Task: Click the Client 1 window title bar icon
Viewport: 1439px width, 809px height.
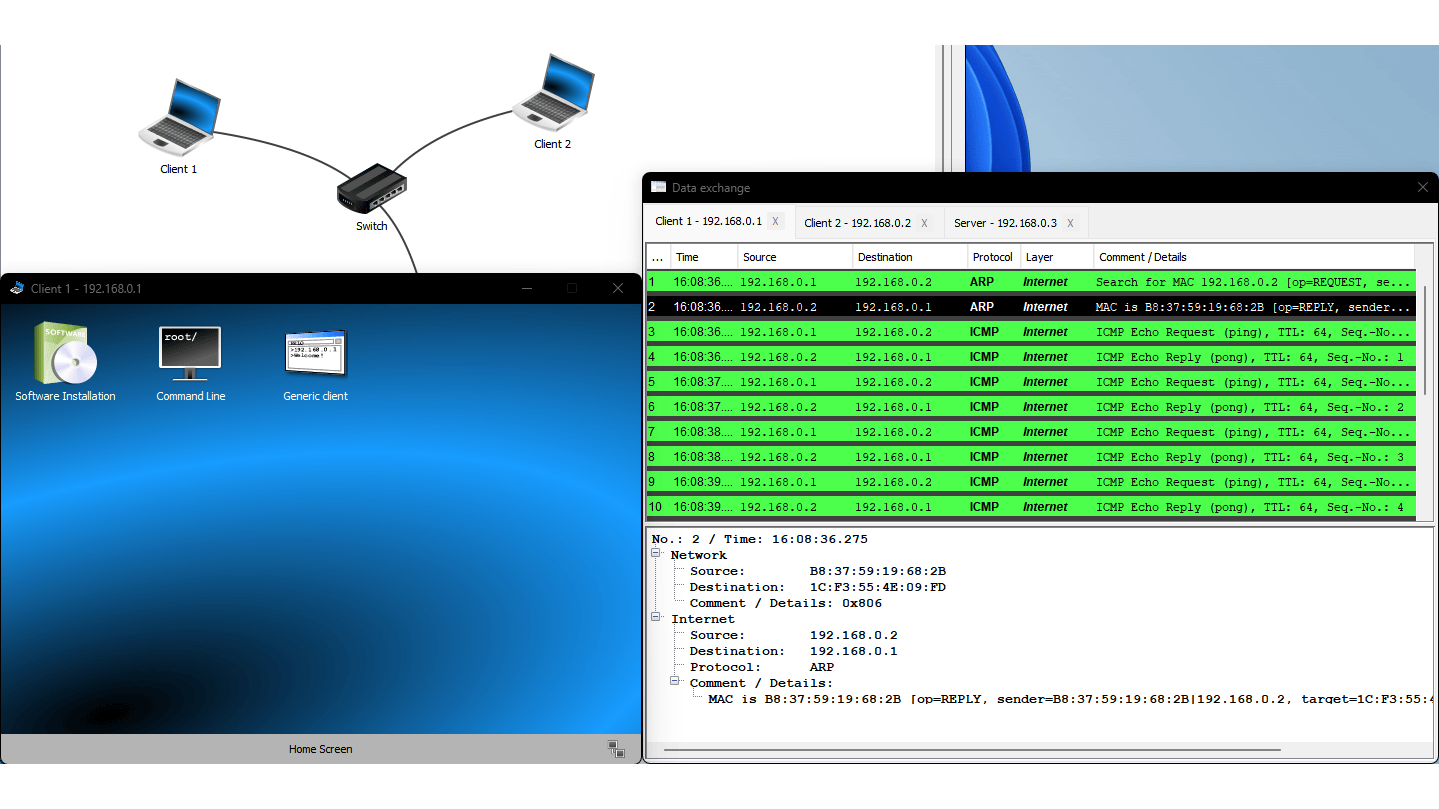Action: click(17, 288)
